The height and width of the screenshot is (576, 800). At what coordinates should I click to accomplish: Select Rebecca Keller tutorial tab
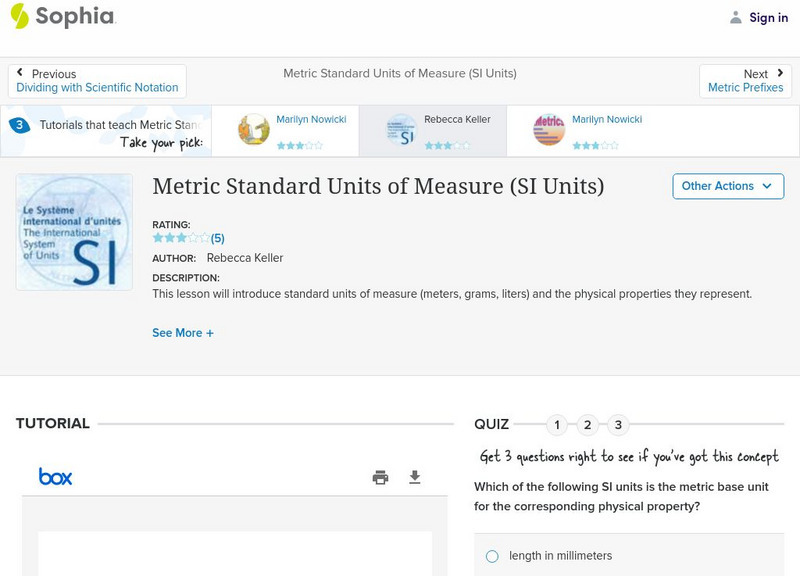coord(432,132)
